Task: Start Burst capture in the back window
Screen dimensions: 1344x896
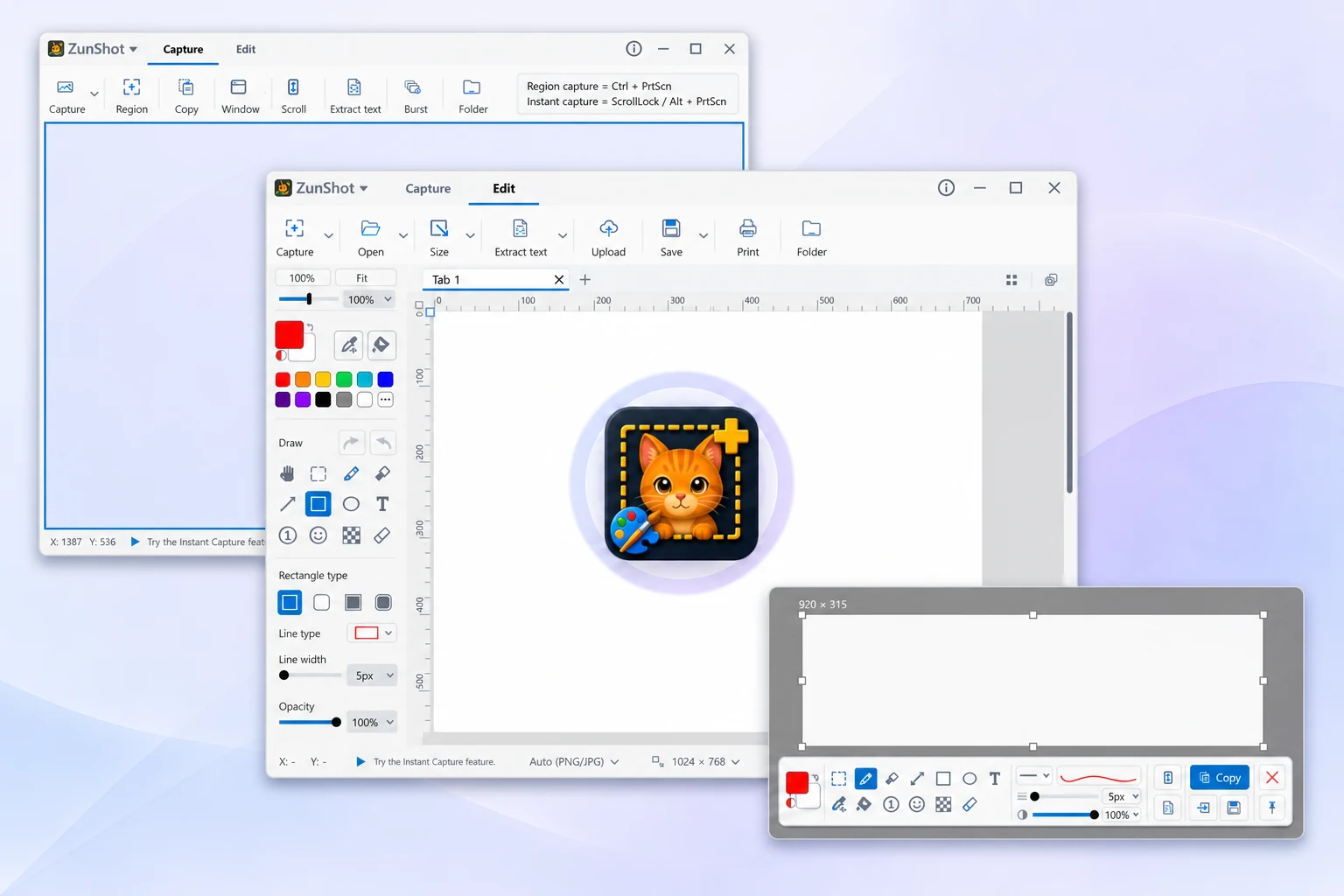Action: [x=416, y=96]
